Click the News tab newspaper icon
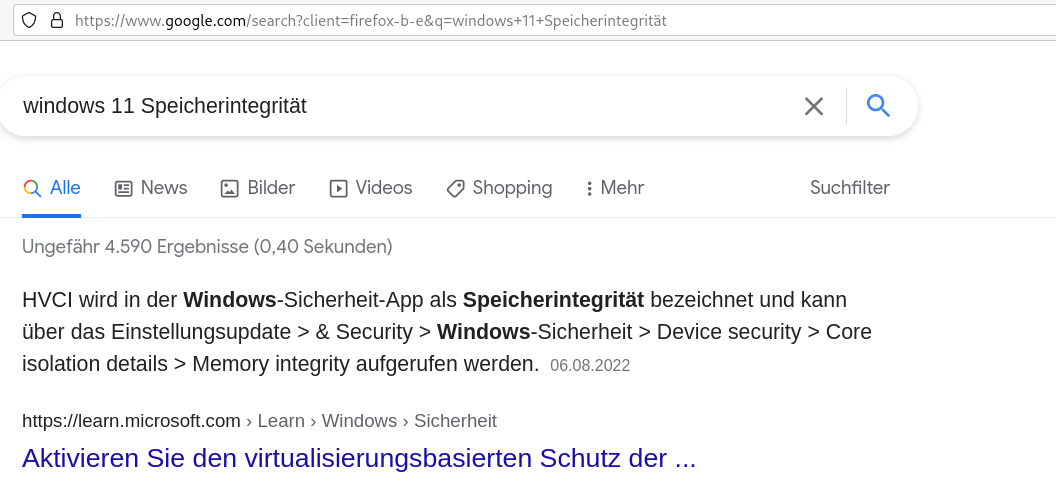The width and height of the screenshot is (1056, 488). 123,188
